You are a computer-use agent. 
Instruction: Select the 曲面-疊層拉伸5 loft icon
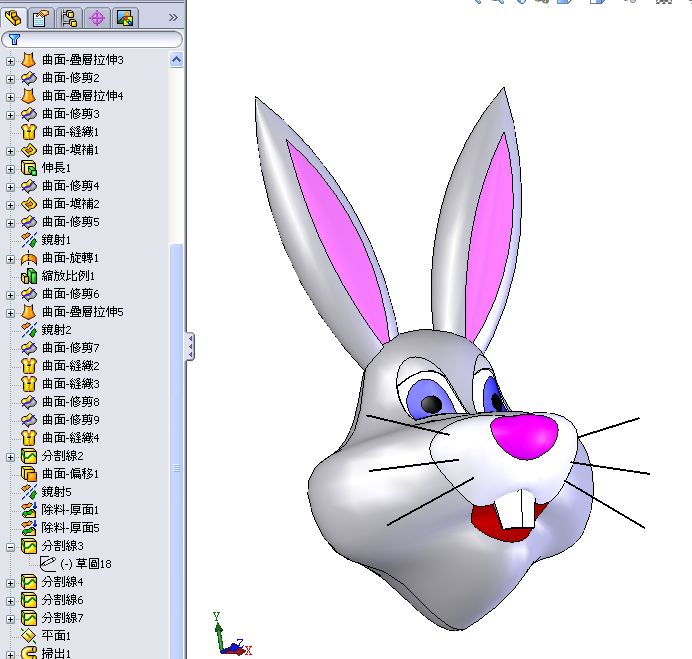click(29, 312)
